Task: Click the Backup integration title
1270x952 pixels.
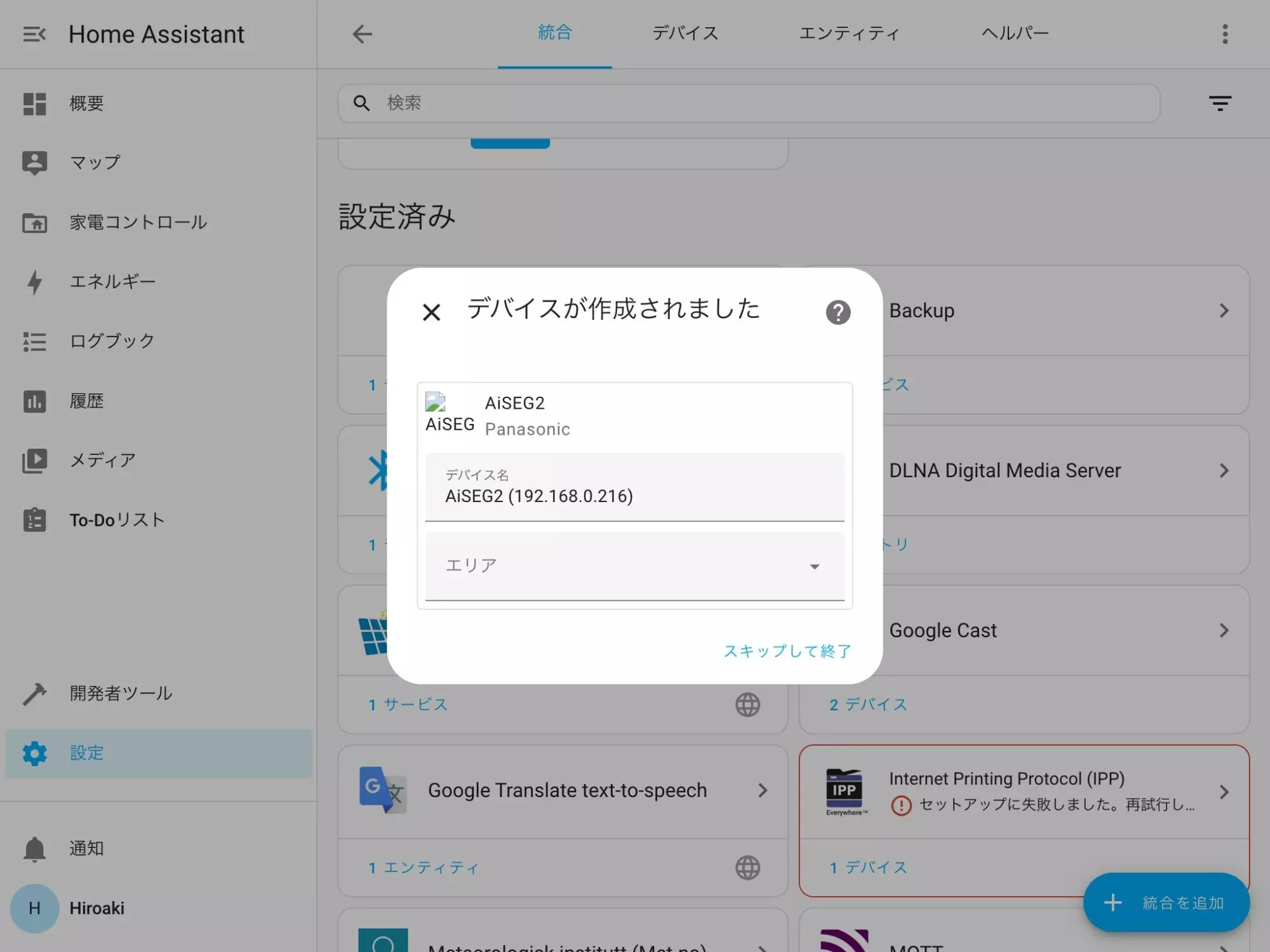Action: [x=921, y=311]
